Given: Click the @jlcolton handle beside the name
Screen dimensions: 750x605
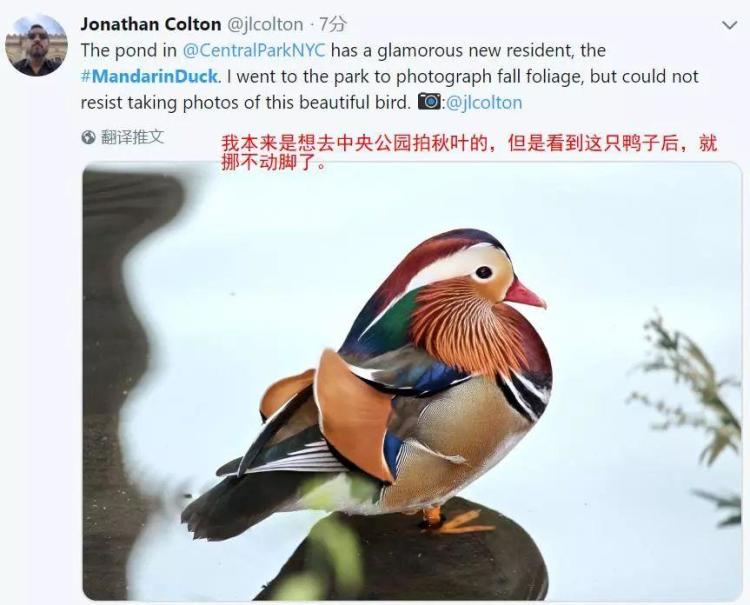Looking at the screenshot, I should pyautogui.click(x=265, y=24).
